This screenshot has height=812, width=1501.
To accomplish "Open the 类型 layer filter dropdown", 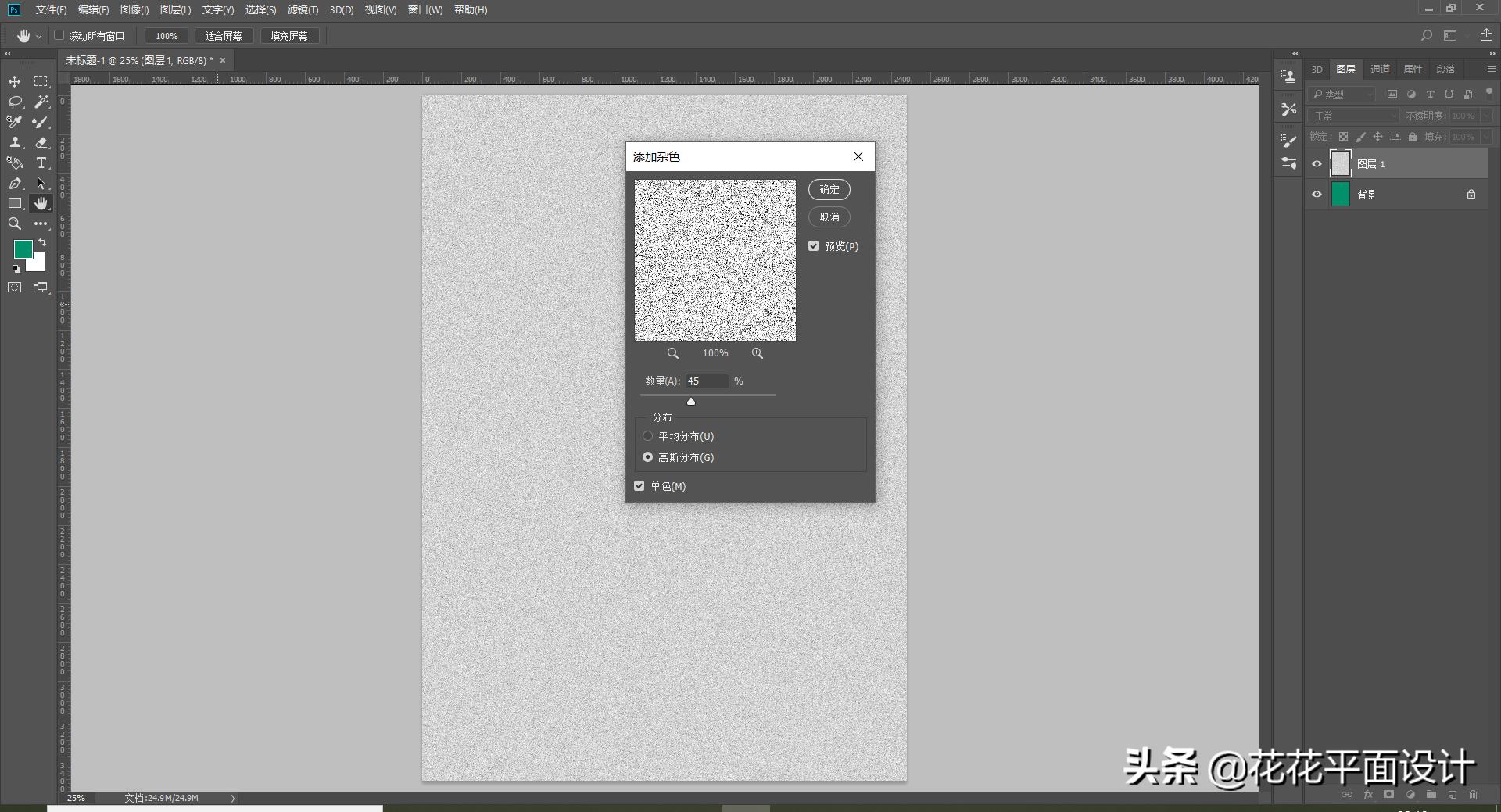I will [x=1342, y=94].
